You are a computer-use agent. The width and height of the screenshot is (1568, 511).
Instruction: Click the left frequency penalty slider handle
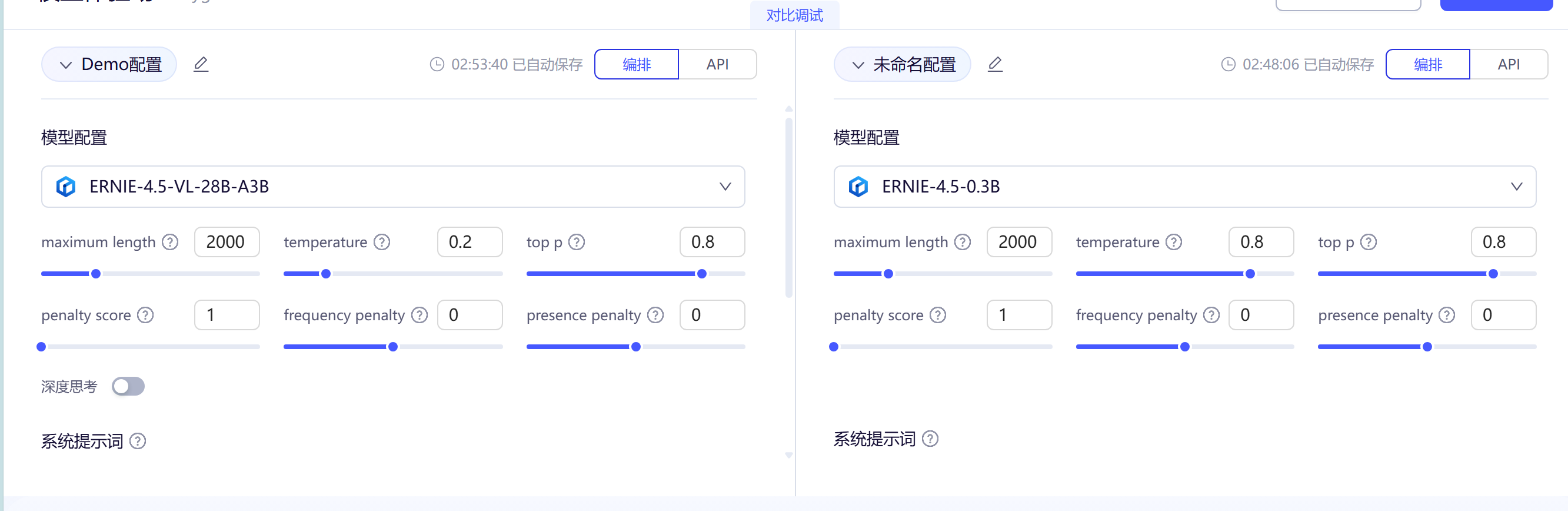[393, 347]
